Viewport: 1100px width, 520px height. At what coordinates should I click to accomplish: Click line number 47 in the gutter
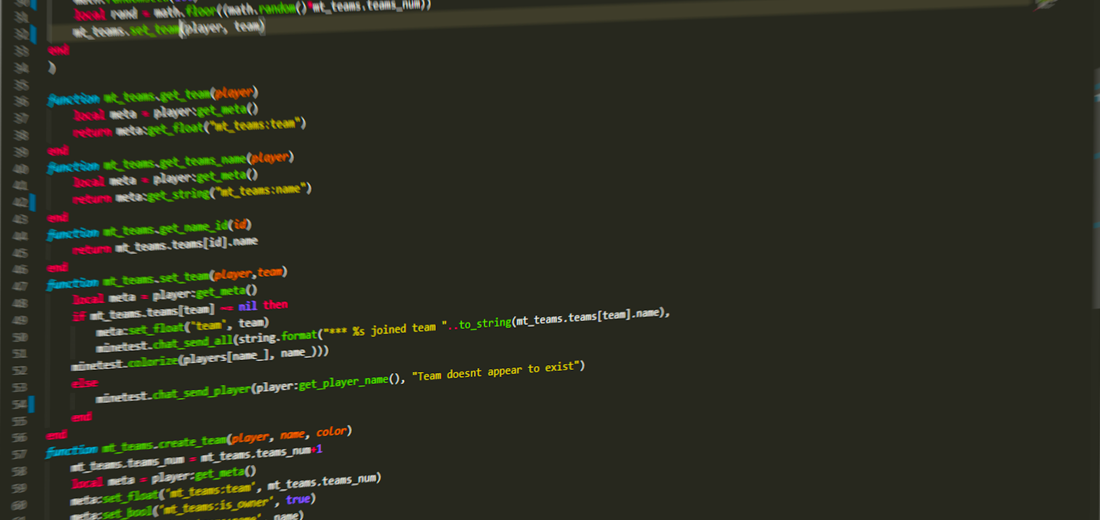[x=18, y=286]
